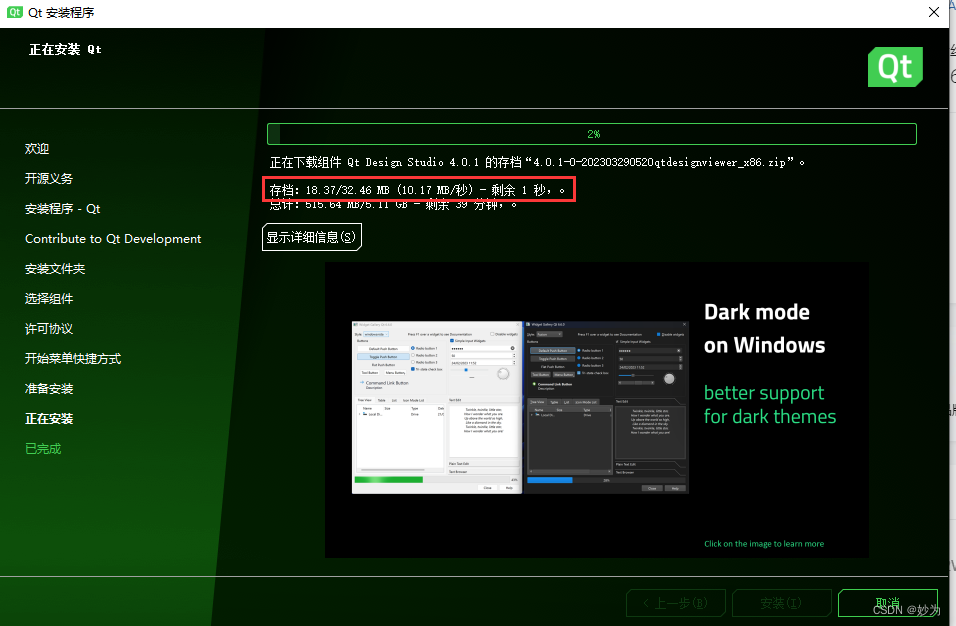Click the 'better support for dark themes' text
This screenshot has height=626, width=956.
(x=770, y=405)
